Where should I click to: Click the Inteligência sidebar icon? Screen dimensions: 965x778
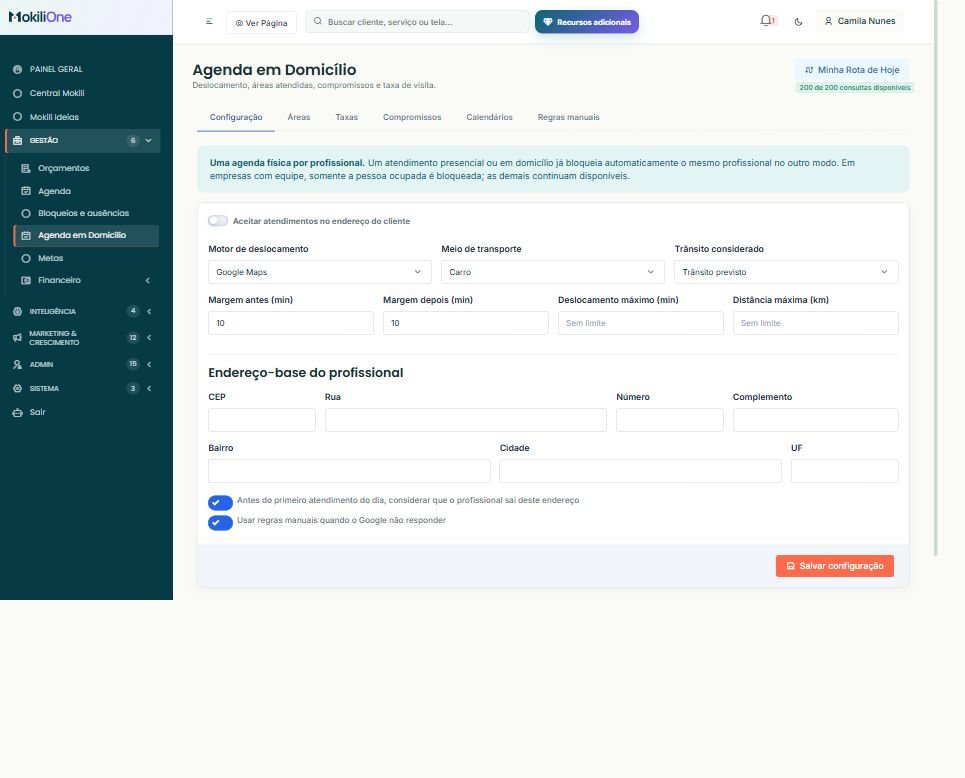17,311
